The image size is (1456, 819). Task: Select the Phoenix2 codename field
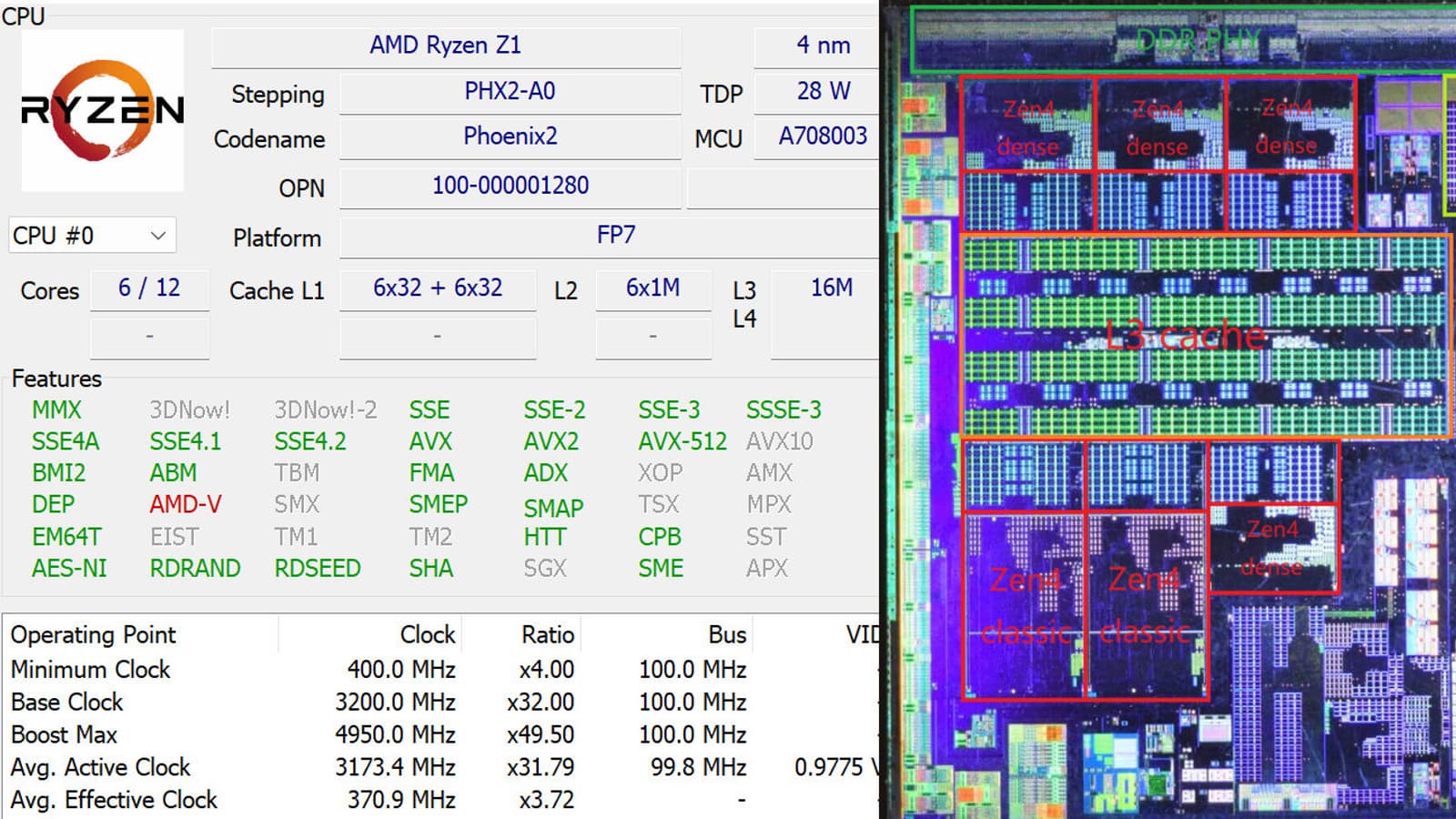click(x=510, y=136)
